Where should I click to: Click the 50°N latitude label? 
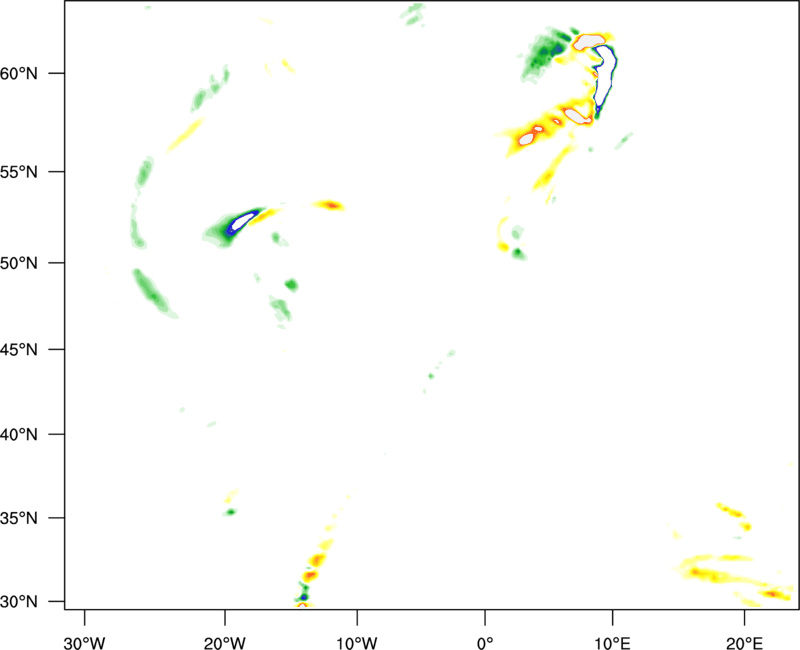point(19,263)
